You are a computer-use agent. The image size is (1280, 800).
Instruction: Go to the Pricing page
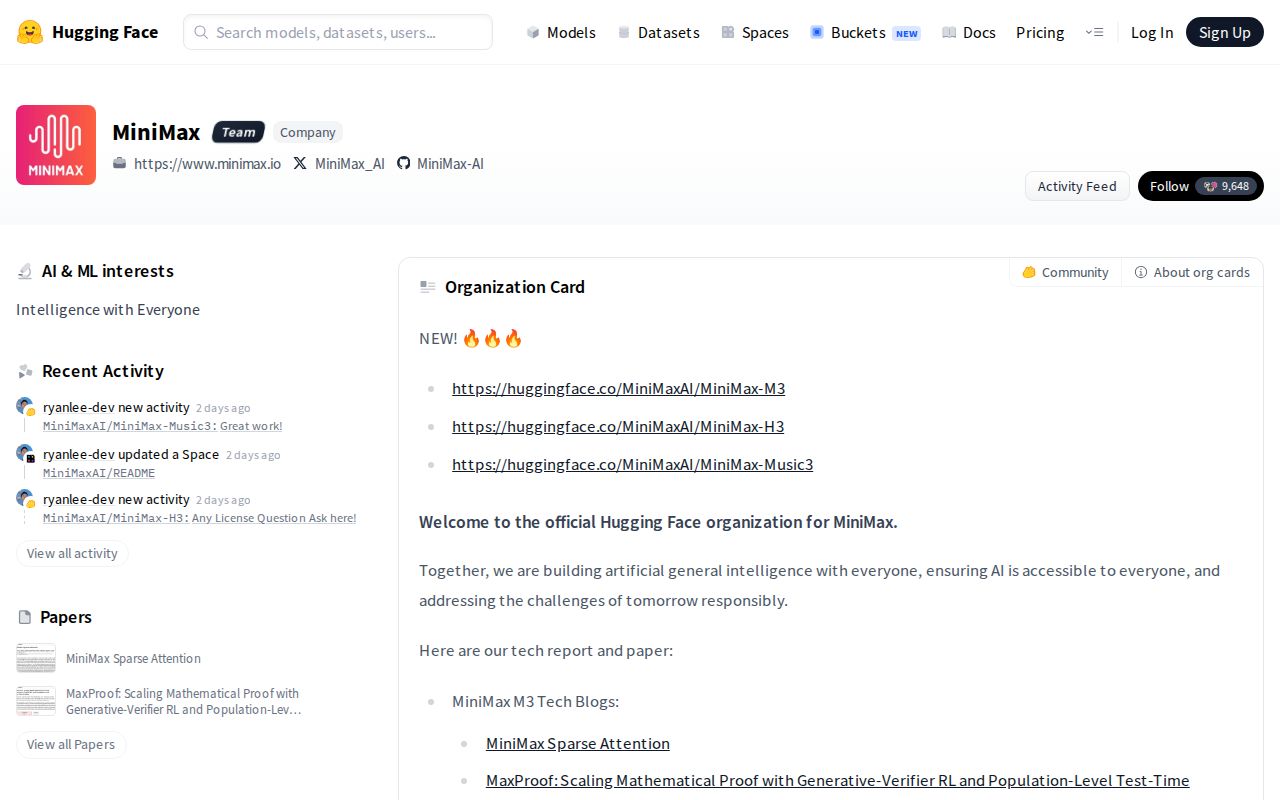(1040, 32)
